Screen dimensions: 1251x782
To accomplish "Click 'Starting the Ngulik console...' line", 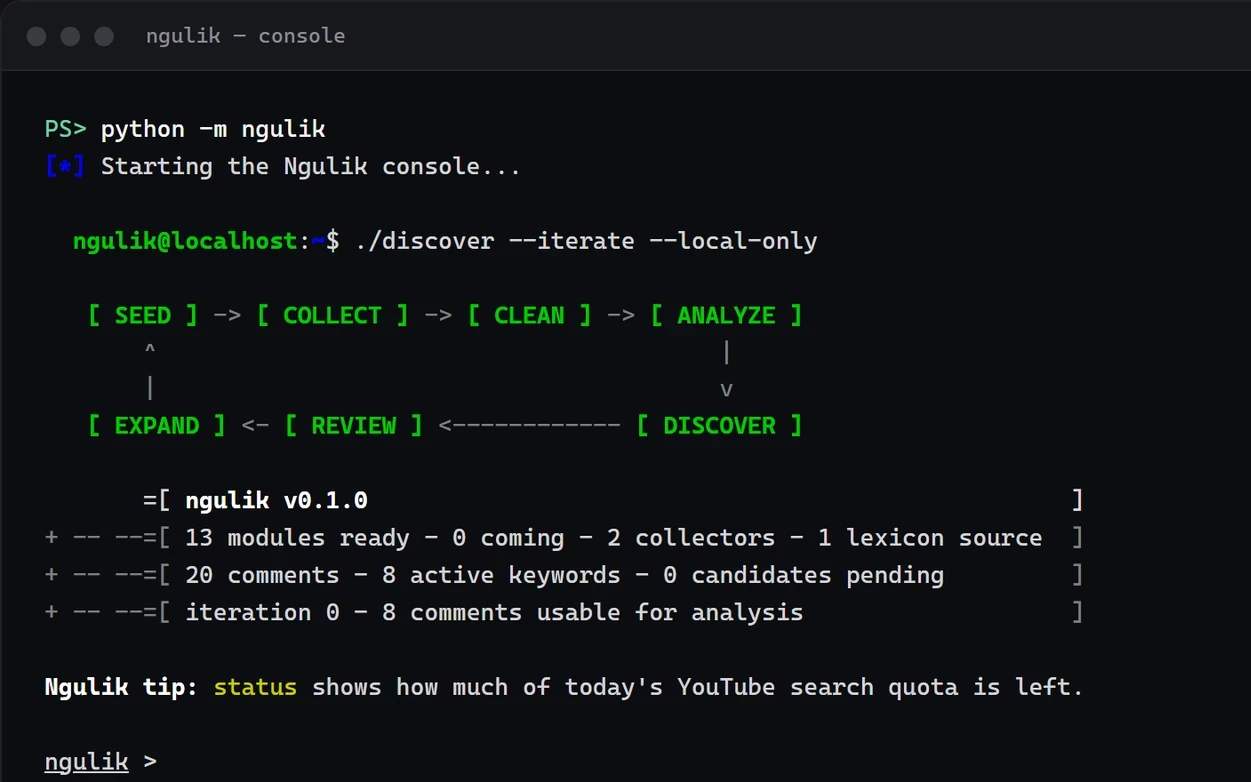I will [311, 166].
